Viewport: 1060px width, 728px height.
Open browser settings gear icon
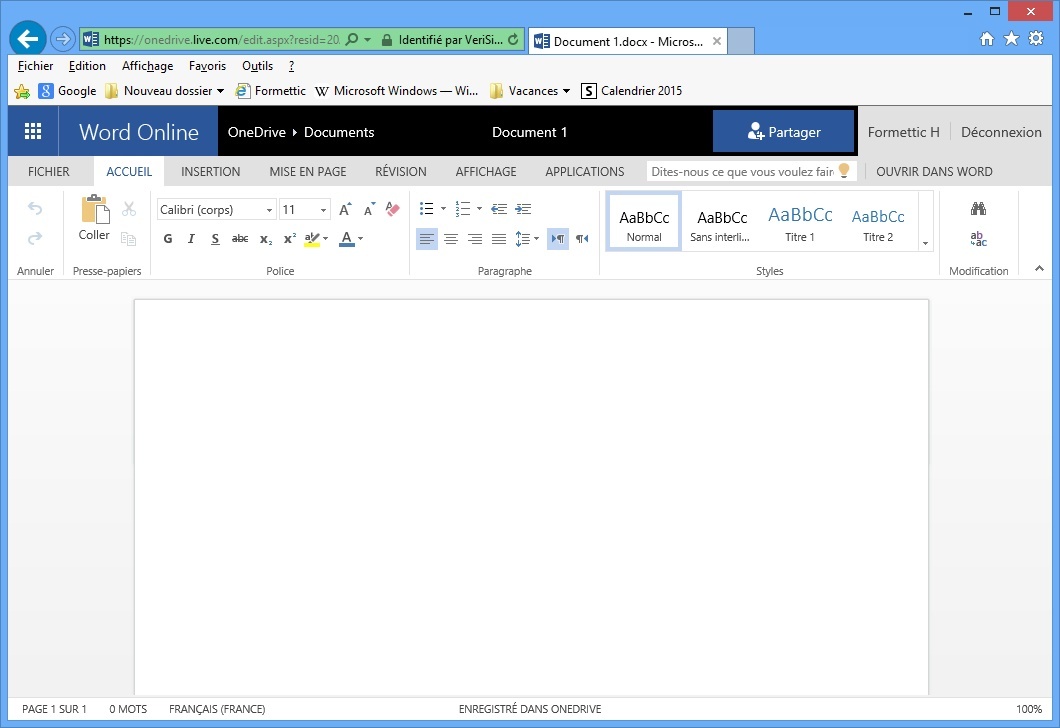[1036, 39]
